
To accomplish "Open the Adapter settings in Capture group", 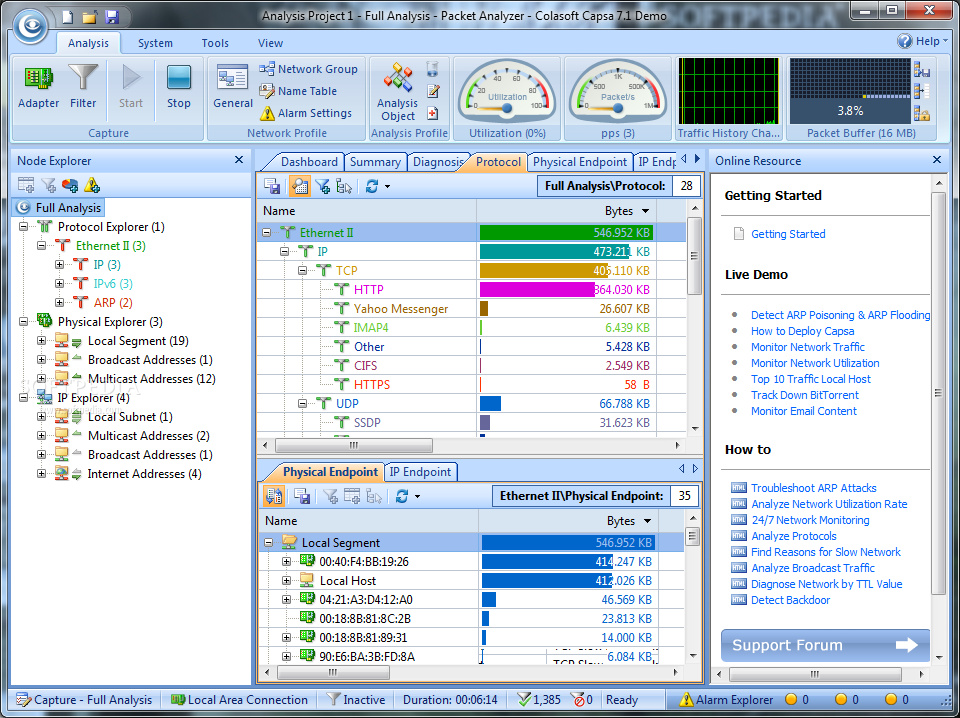I will (39, 87).
